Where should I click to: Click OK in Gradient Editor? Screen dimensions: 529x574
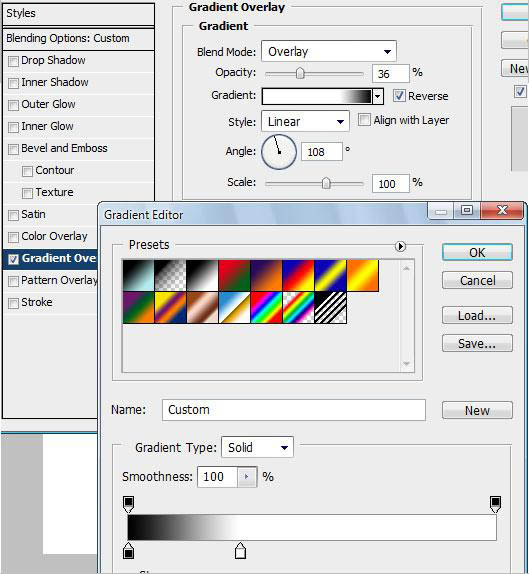coord(477,253)
